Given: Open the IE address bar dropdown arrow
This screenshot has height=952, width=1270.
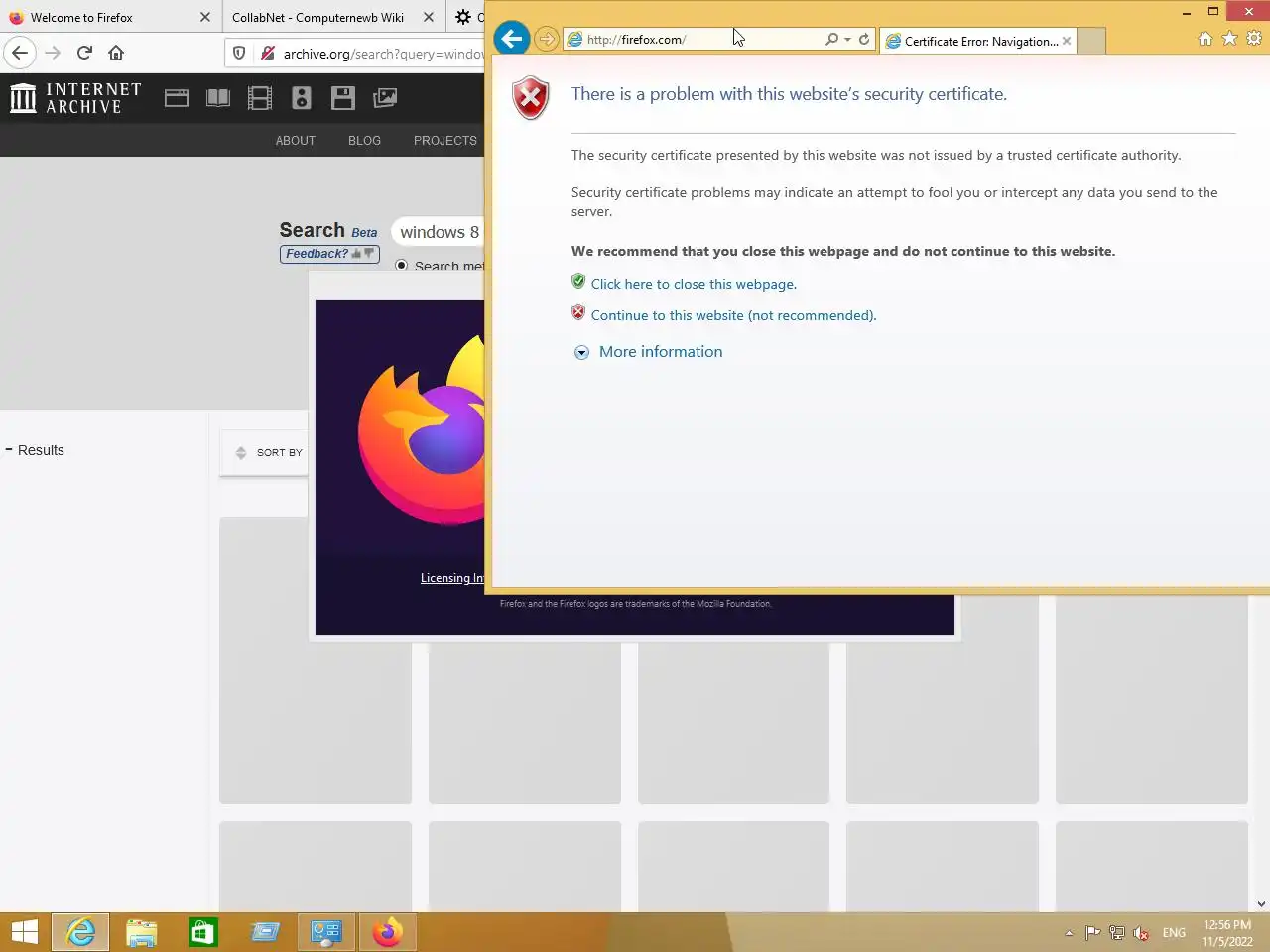Looking at the screenshot, I should tap(848, 40).
